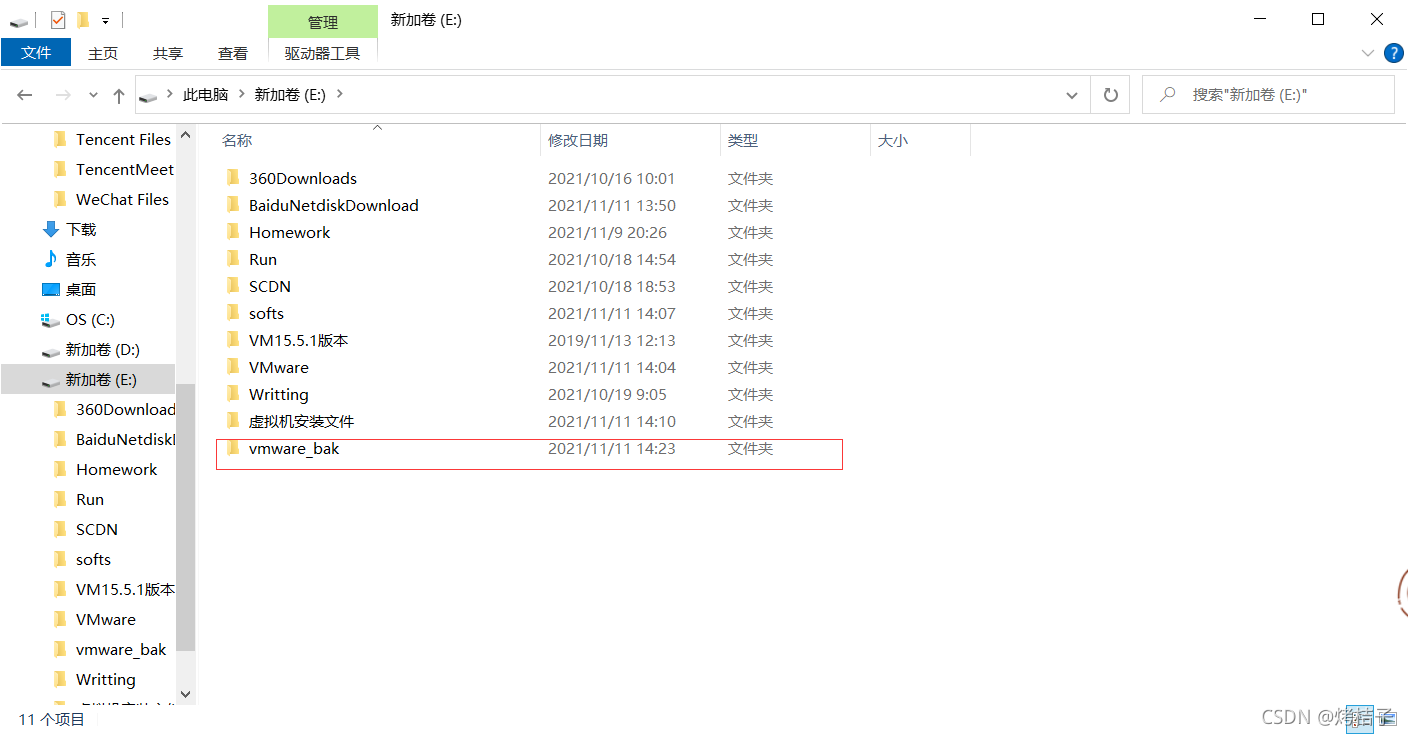Screen dimensions: 1408x735
Task: Switch to the 查看 ribbon tab
Action: (x=233, y=53)
